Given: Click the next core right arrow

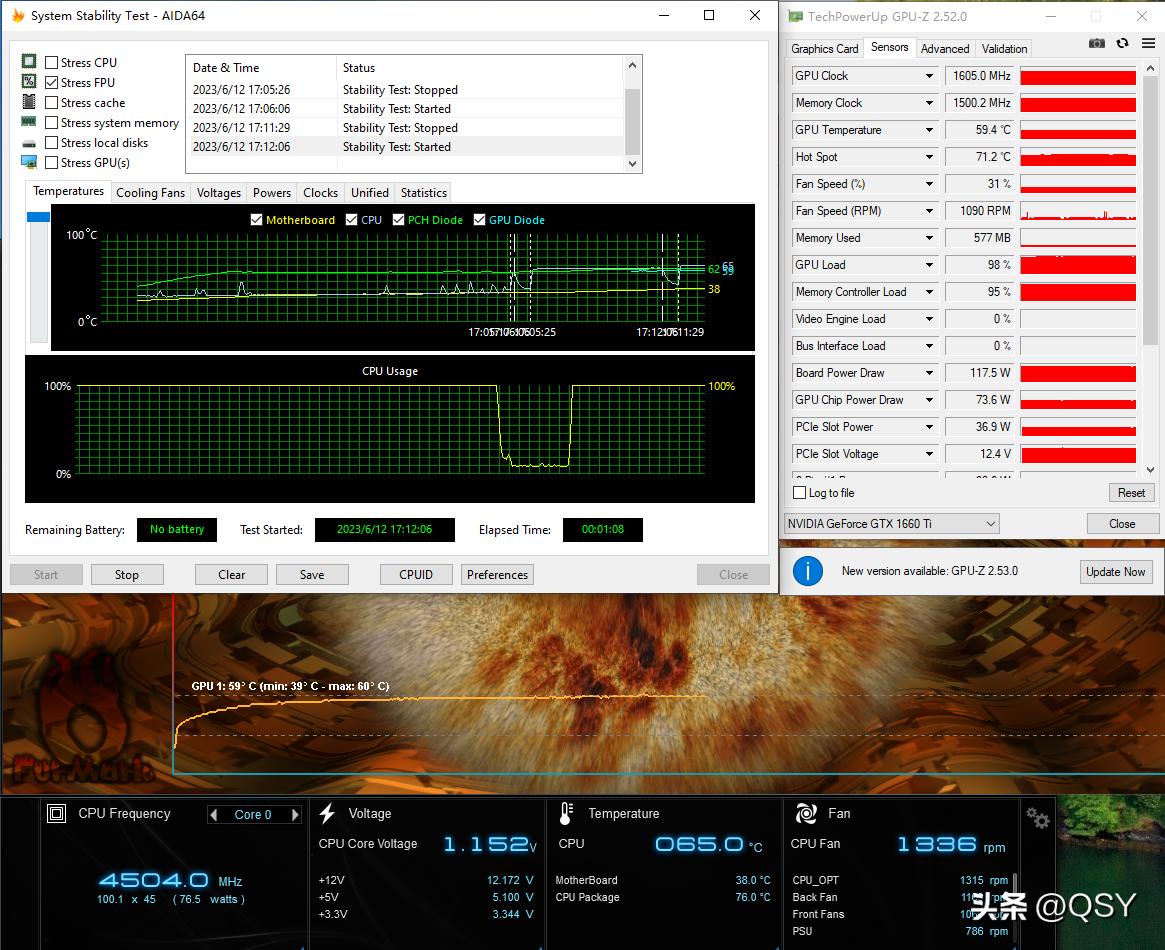Looking at the screenshot, I should (295, 815).
